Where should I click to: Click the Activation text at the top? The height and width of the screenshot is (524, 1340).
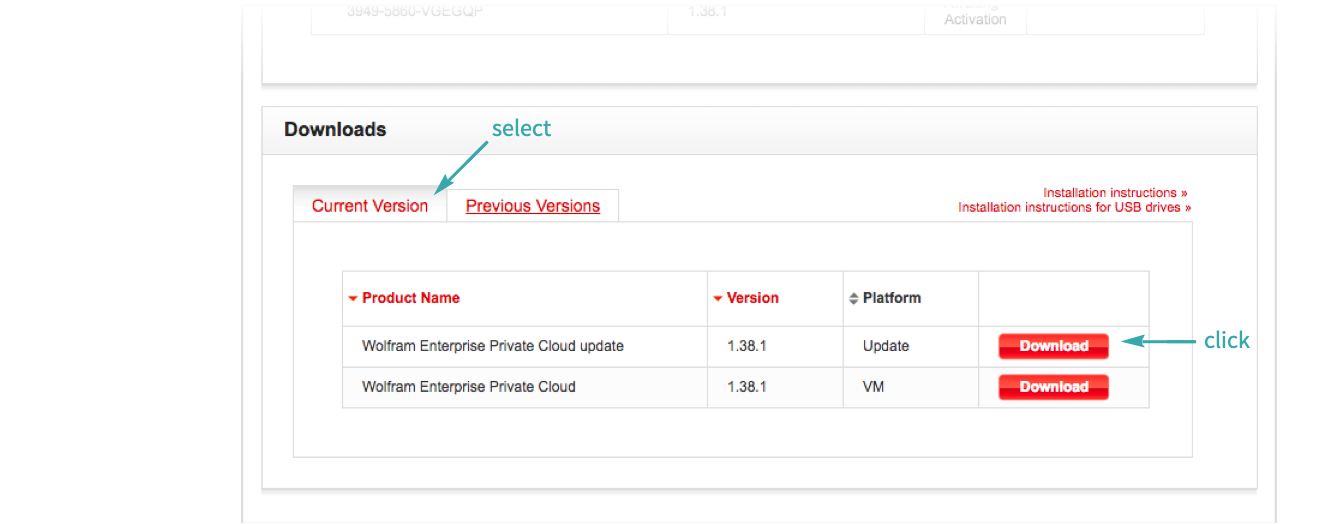coord(974,20)
